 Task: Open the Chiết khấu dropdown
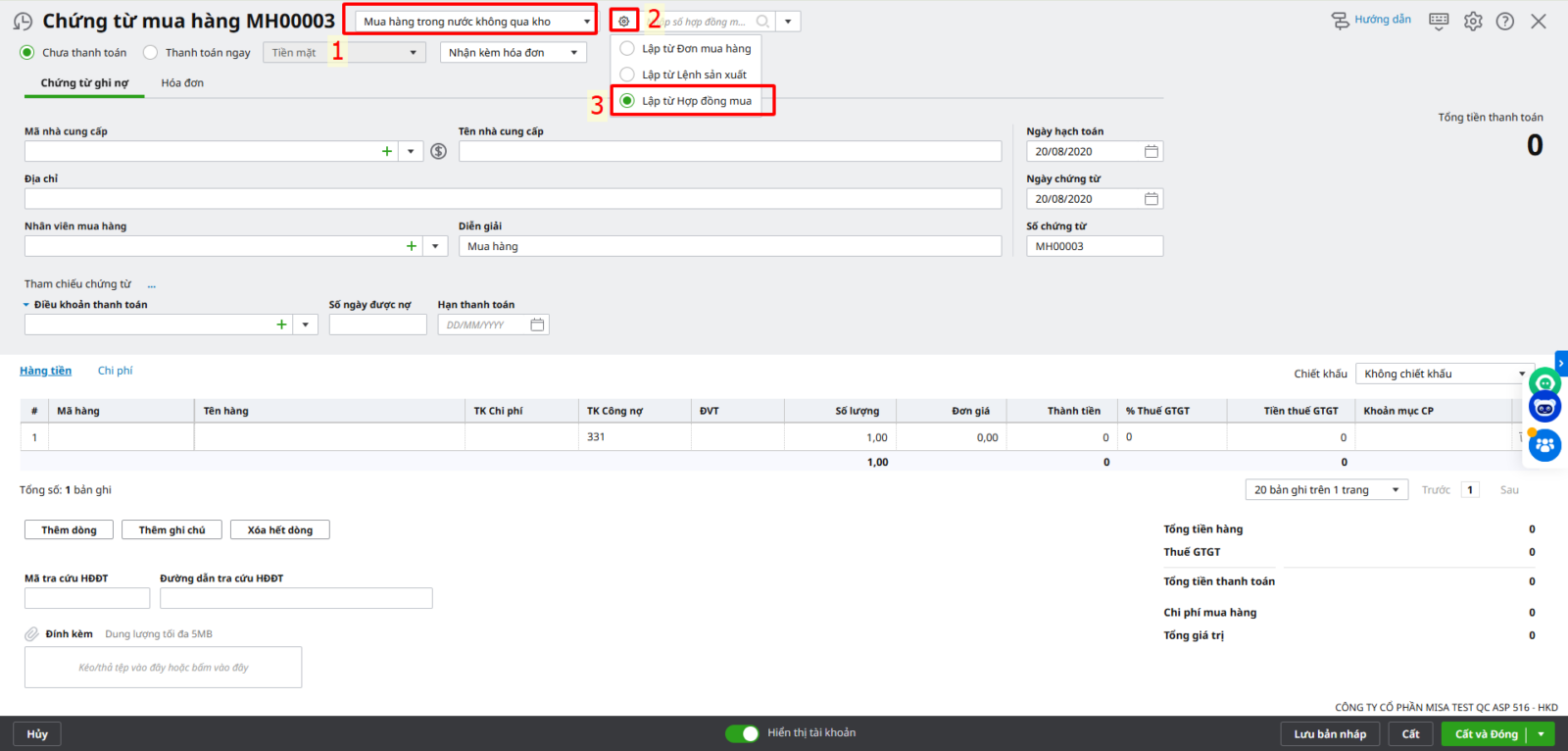click(x=1520, y=374)
